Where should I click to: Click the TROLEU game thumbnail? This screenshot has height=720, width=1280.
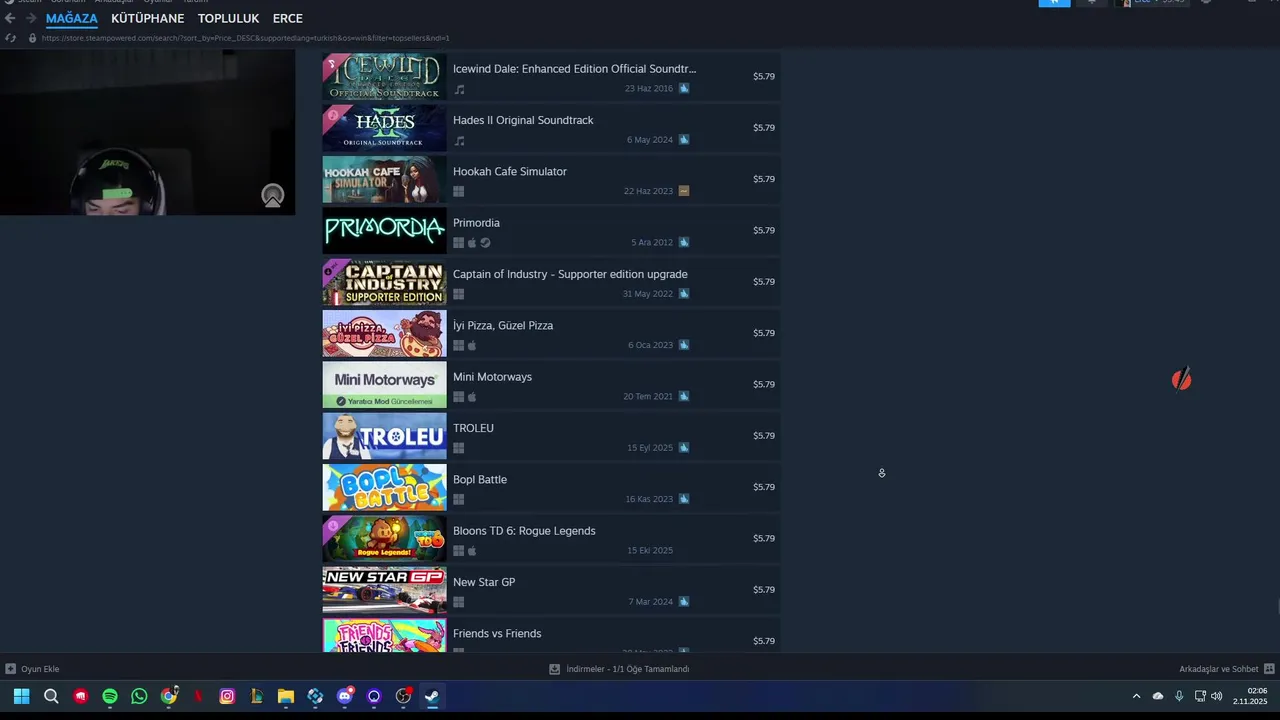384,436
